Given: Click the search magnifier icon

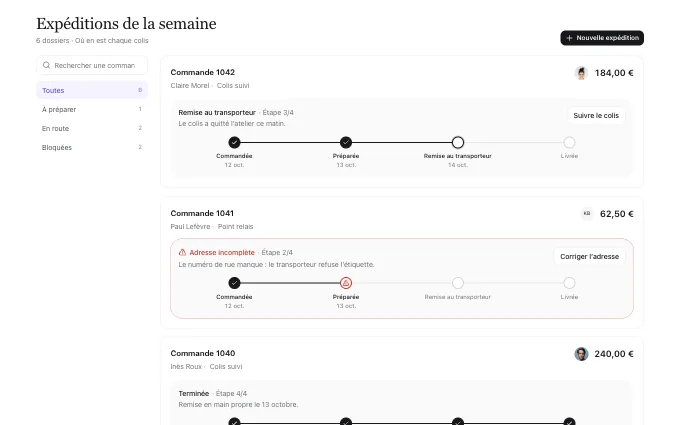Looking at the screenshot, I should tap(46, 65).
